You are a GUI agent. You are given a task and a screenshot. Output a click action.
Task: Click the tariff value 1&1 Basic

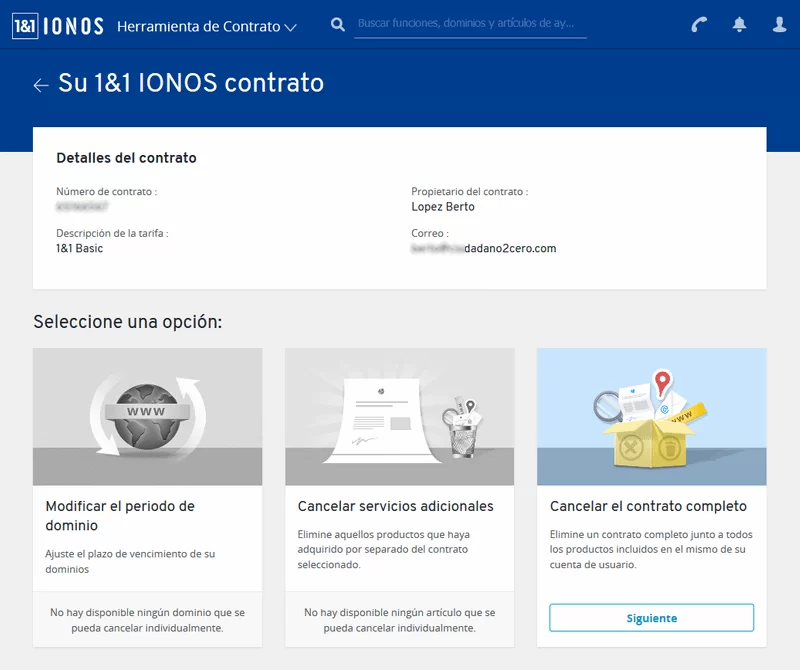click(80, 249)
